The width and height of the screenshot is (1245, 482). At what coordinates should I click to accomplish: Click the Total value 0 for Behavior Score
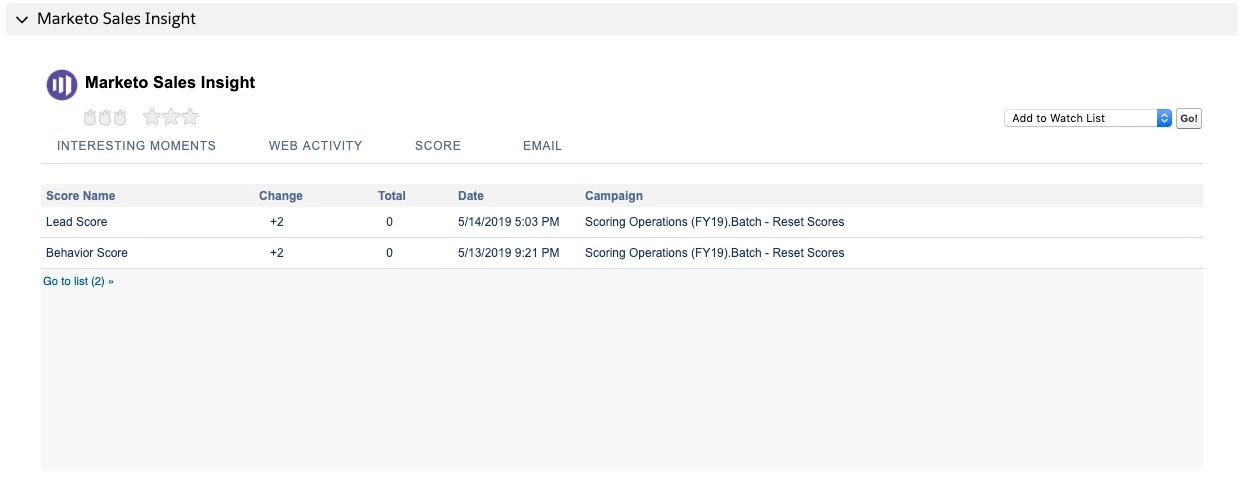(390, 253)
